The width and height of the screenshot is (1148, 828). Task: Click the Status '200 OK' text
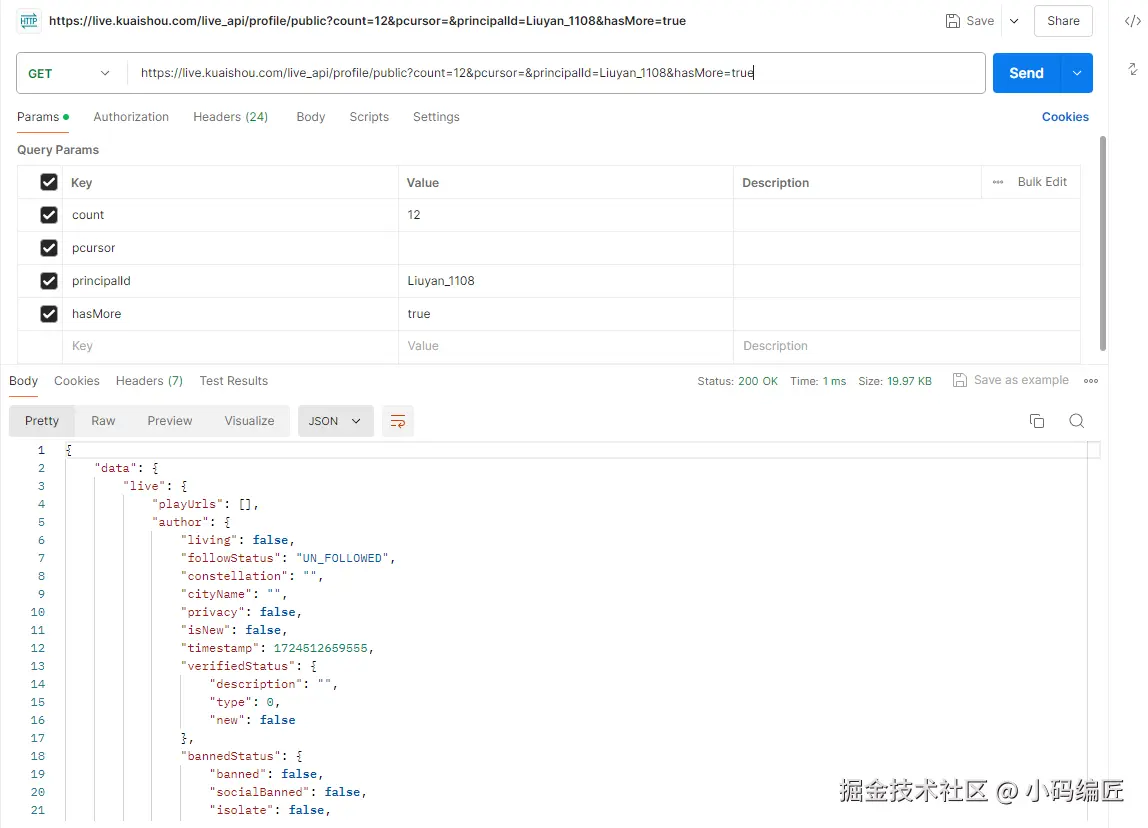[758, 381]
